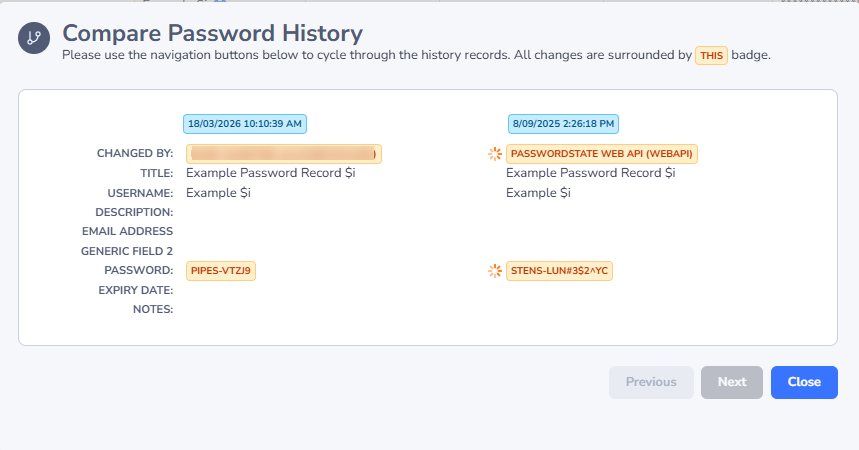Click the blurred Changed By badge
The image size is (859, 450).
(284, 154)
